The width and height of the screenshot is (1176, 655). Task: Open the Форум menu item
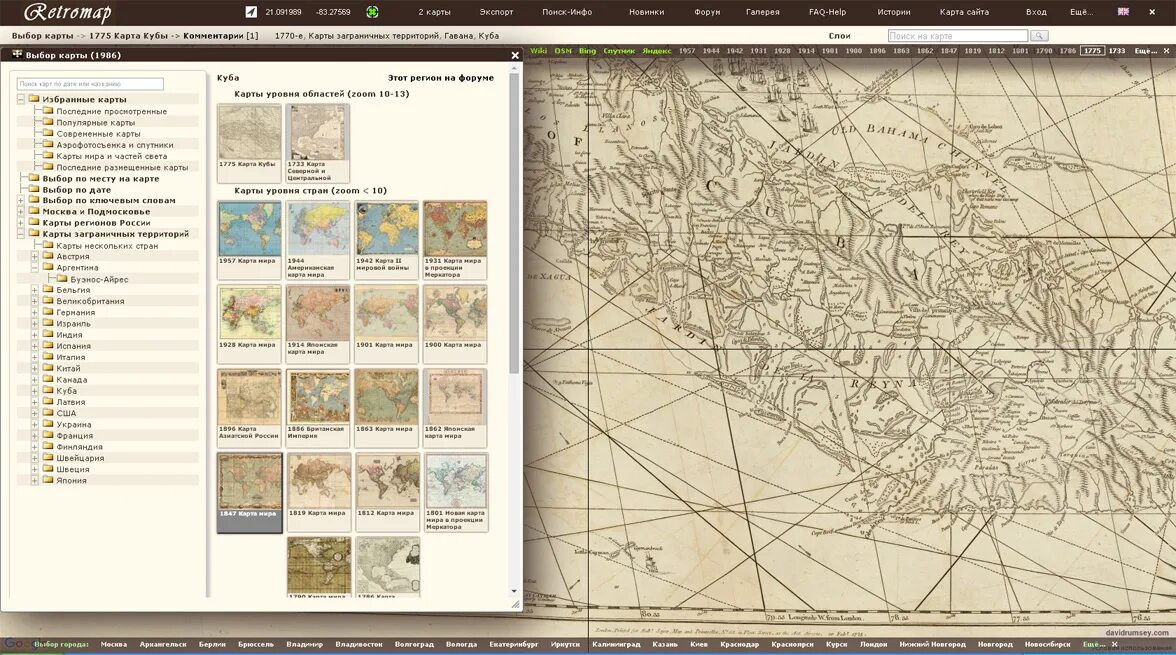[706, 12]
